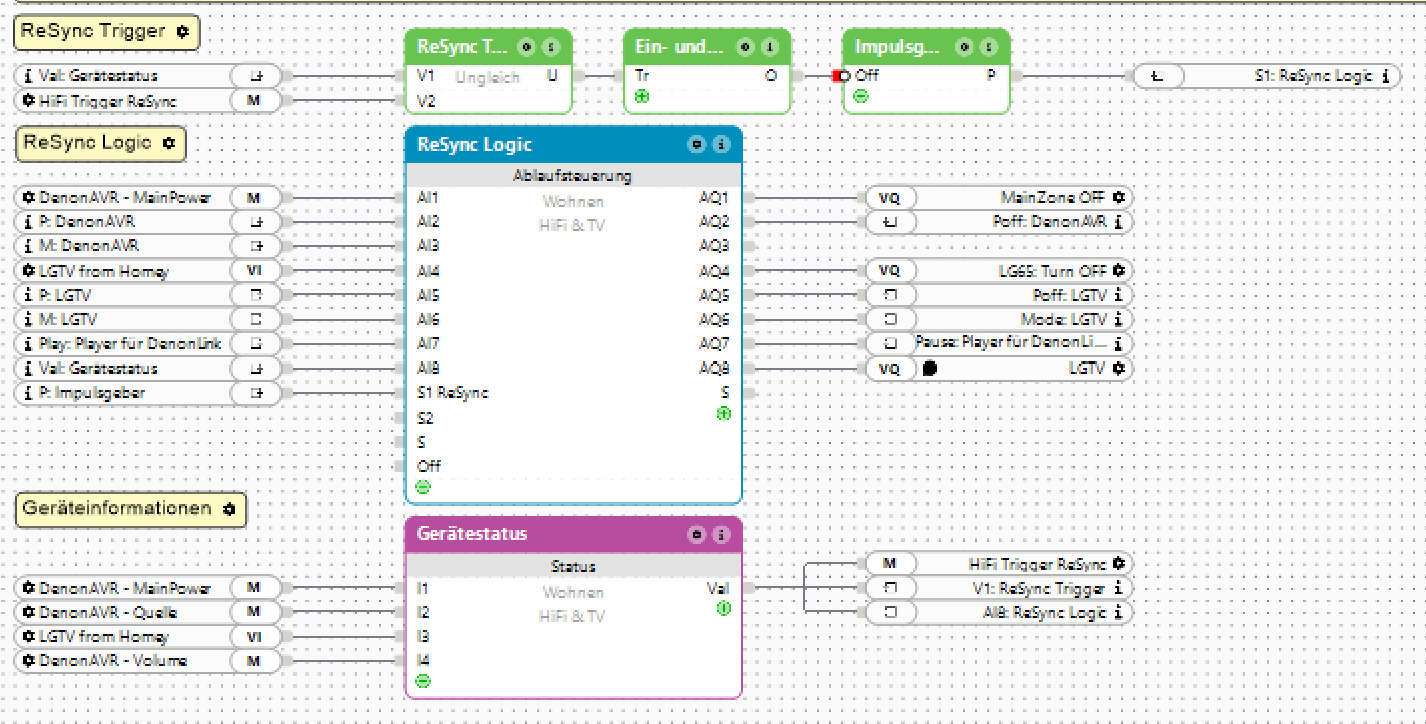This screenshot has height=724, width=1426.
Task: Click the gear icon on Geräteinformationen note
Action: 229,509
